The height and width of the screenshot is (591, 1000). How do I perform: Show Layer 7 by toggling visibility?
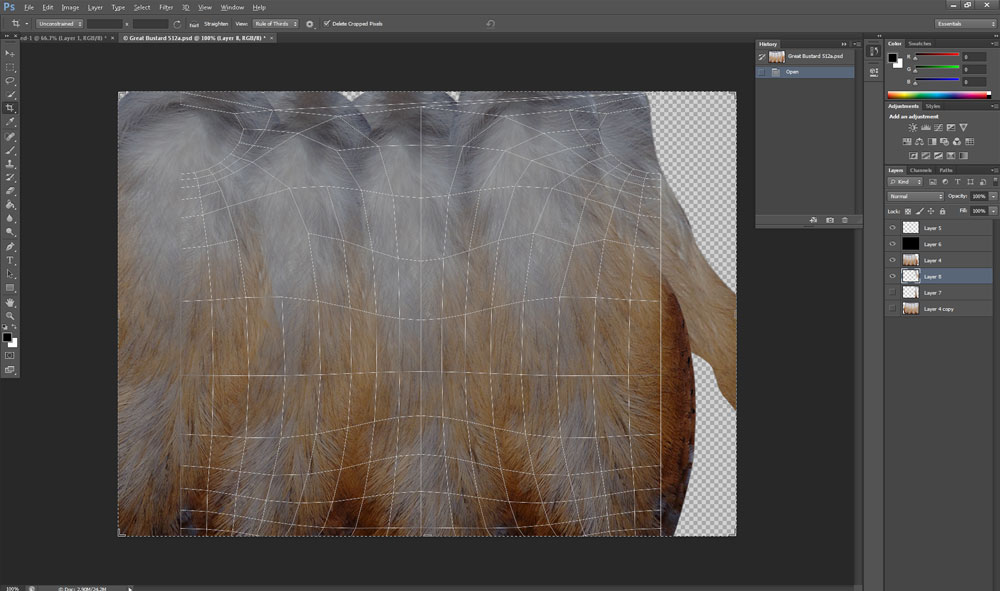pyautogui.click(x=893, y=292)
